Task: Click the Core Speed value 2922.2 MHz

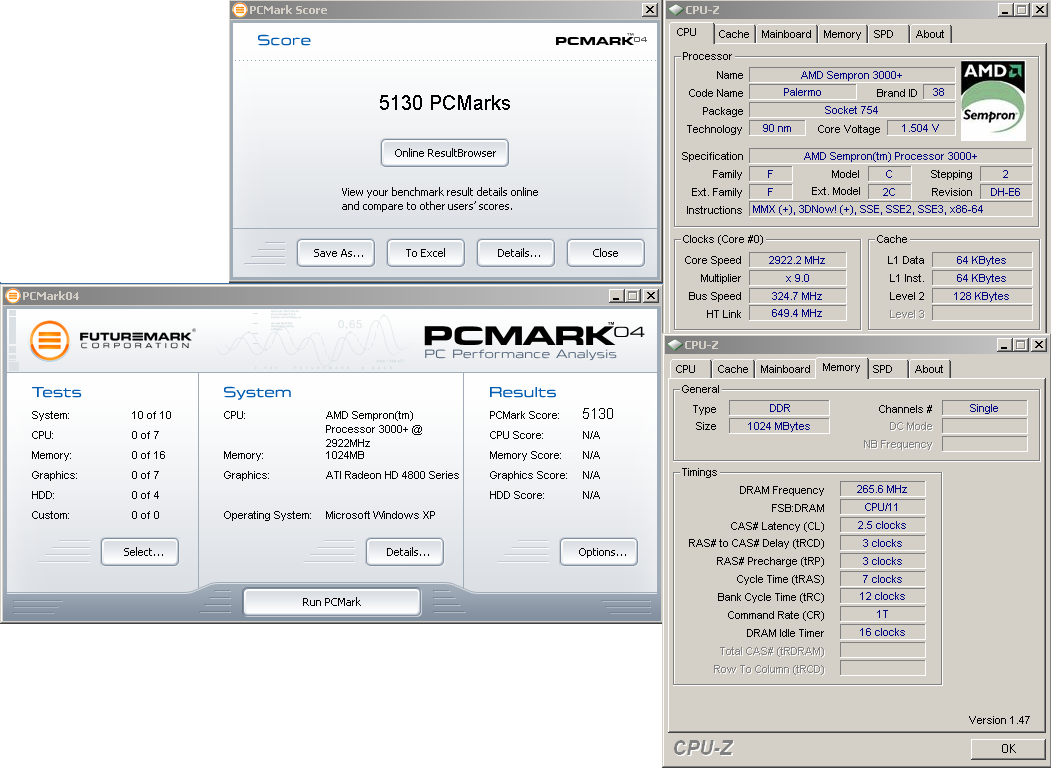Action: (797, 260)
